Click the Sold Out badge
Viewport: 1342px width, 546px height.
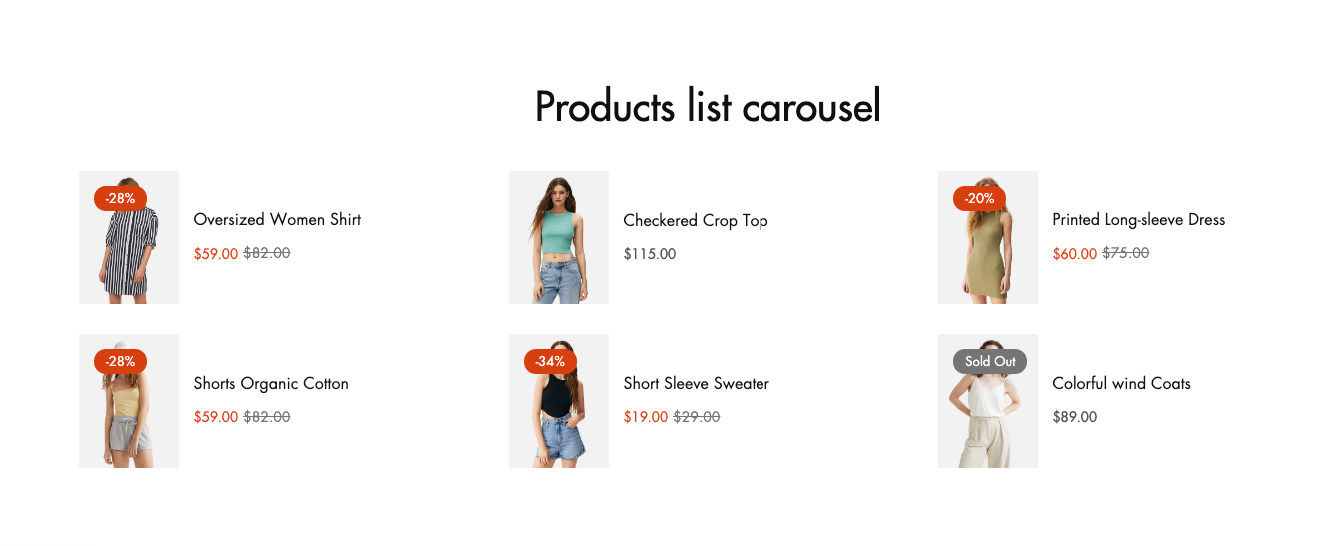(x=990, y=361)
